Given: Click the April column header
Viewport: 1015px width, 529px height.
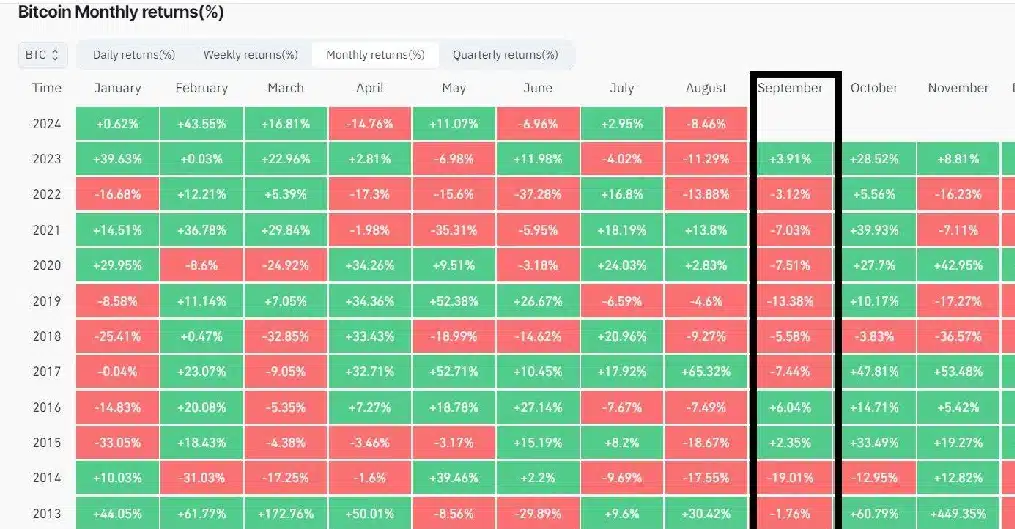Looking at the screenshot, I should 370,88.
